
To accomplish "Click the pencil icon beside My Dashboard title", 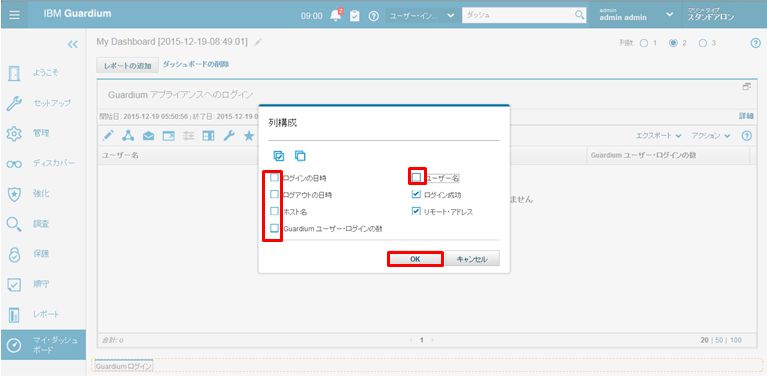I will click(x=258, y=43).
